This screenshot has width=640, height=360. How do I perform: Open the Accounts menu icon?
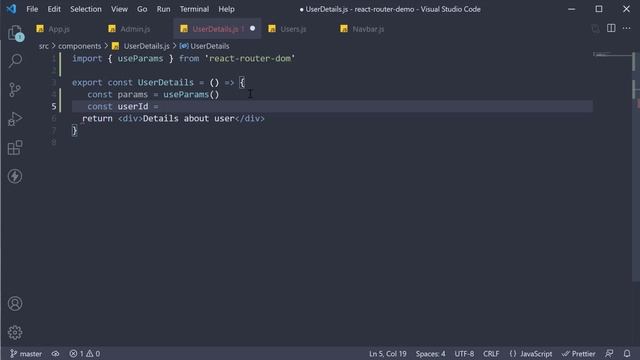pos(15,304)
